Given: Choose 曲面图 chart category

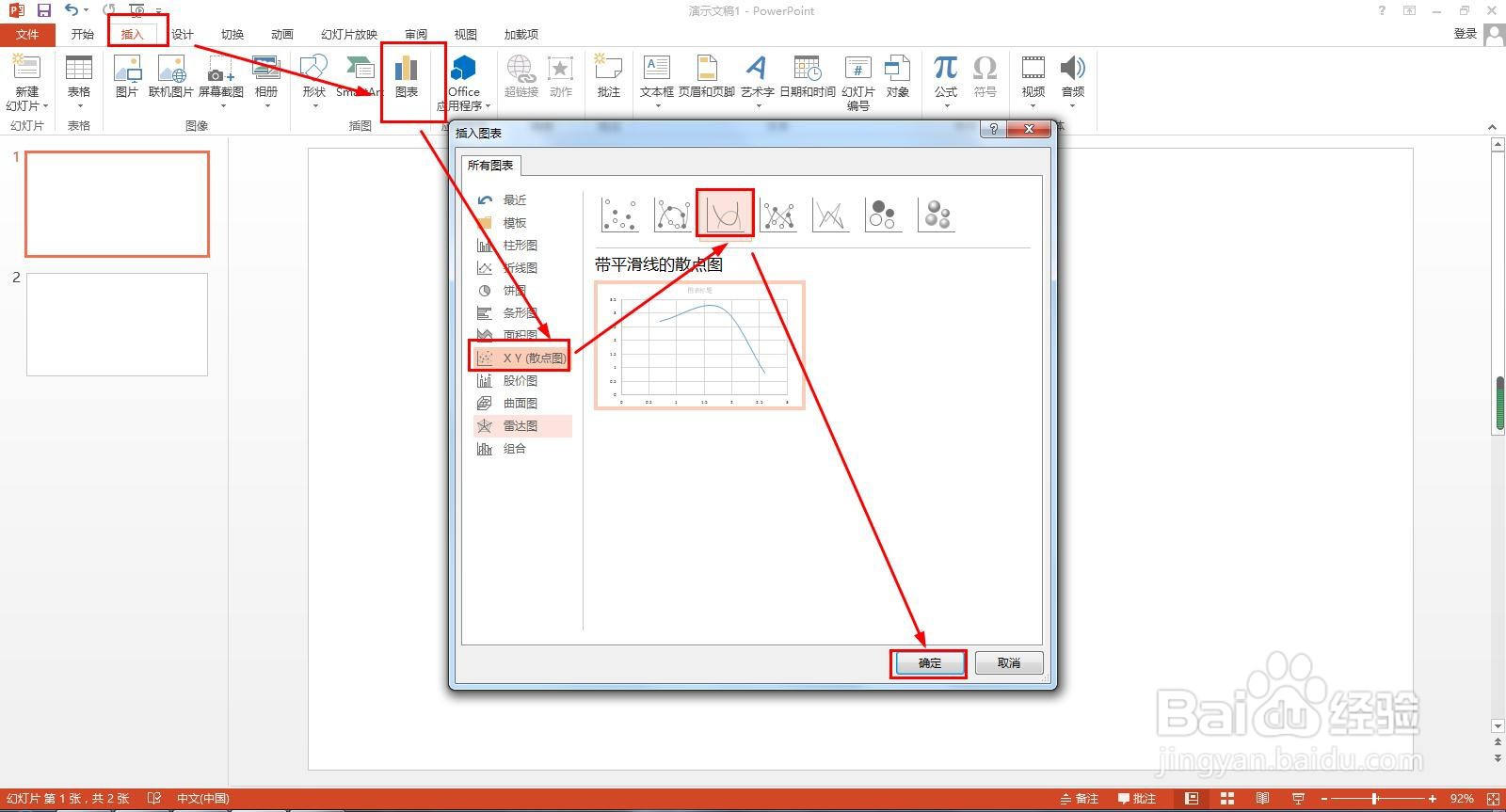Looking at the screenshot, I should [x=522, y=404].
